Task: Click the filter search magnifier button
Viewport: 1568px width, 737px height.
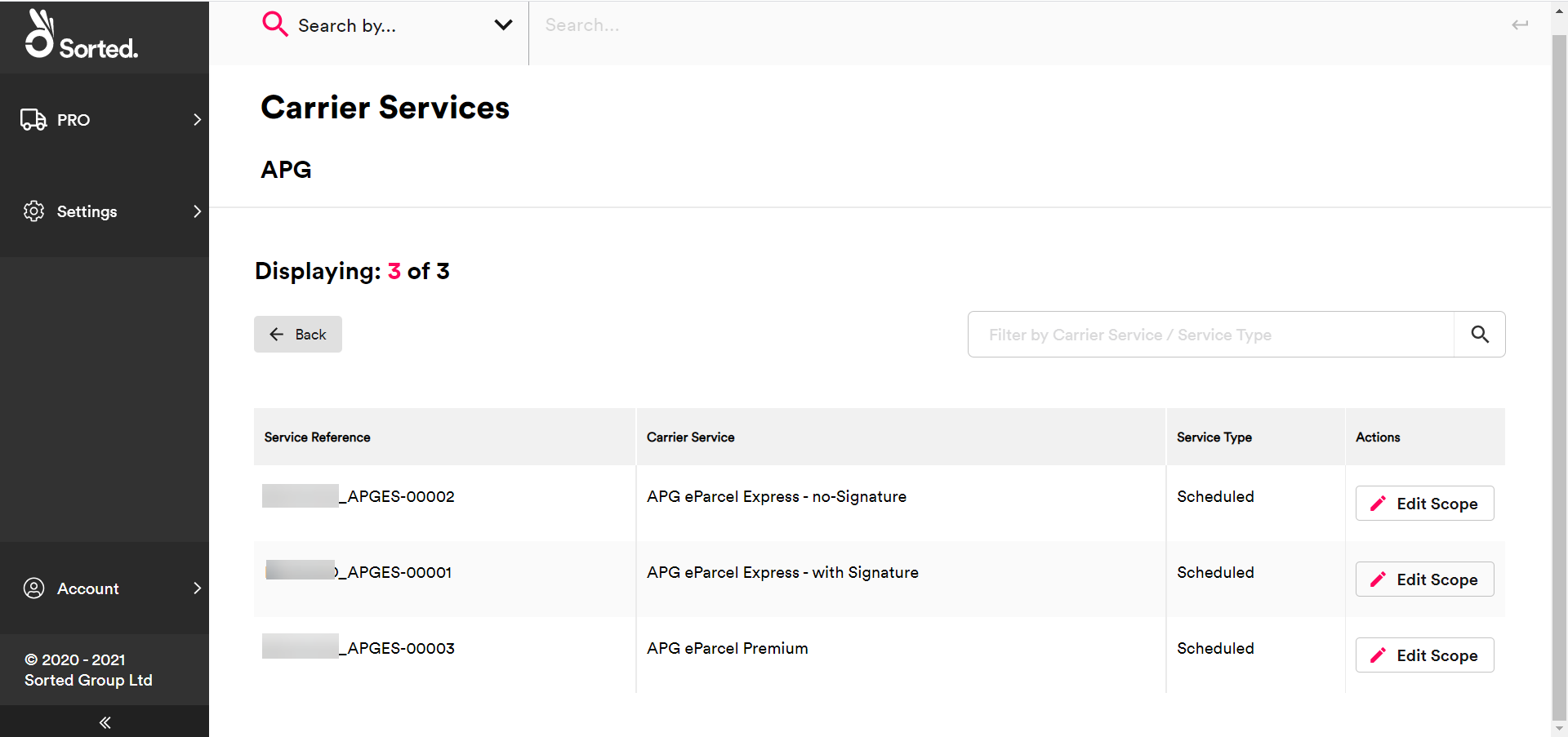Action: (1480, 335)
